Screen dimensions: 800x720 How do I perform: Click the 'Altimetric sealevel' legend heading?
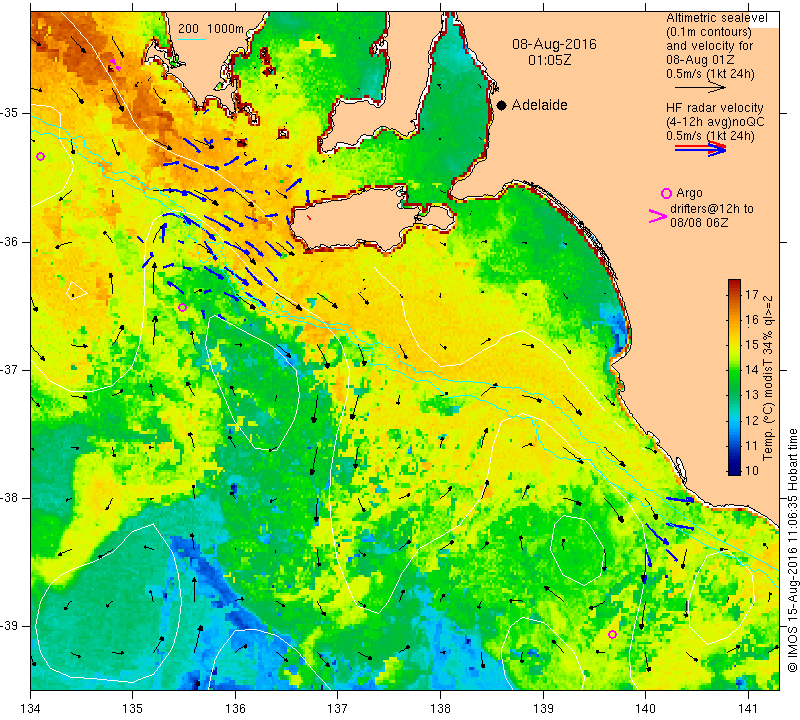716,18
